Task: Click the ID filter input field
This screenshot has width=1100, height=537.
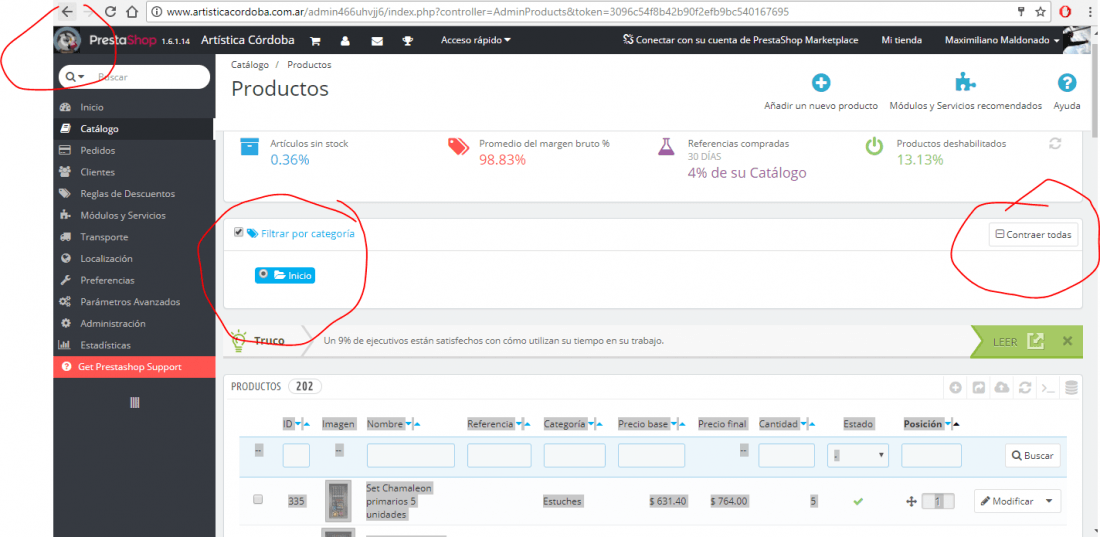Action: (x=296, y=456)
